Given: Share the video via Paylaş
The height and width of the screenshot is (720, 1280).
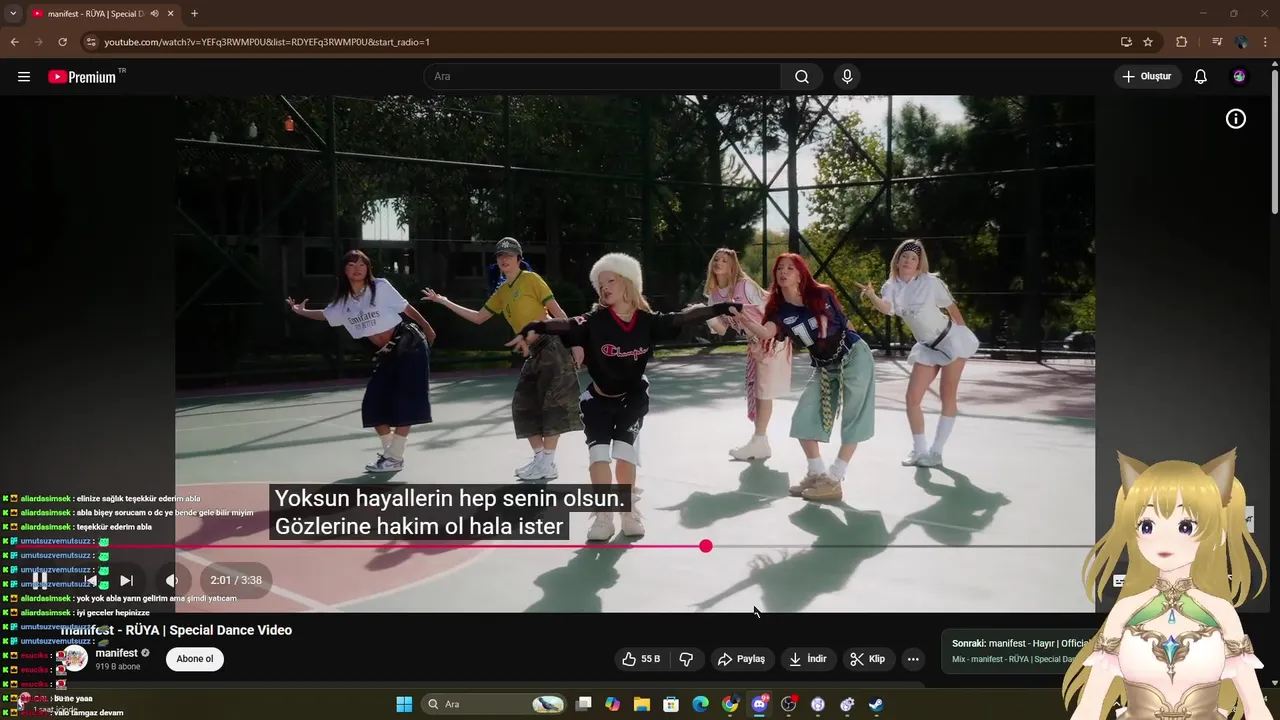Looking at the screenshot, I should [741, 659].
